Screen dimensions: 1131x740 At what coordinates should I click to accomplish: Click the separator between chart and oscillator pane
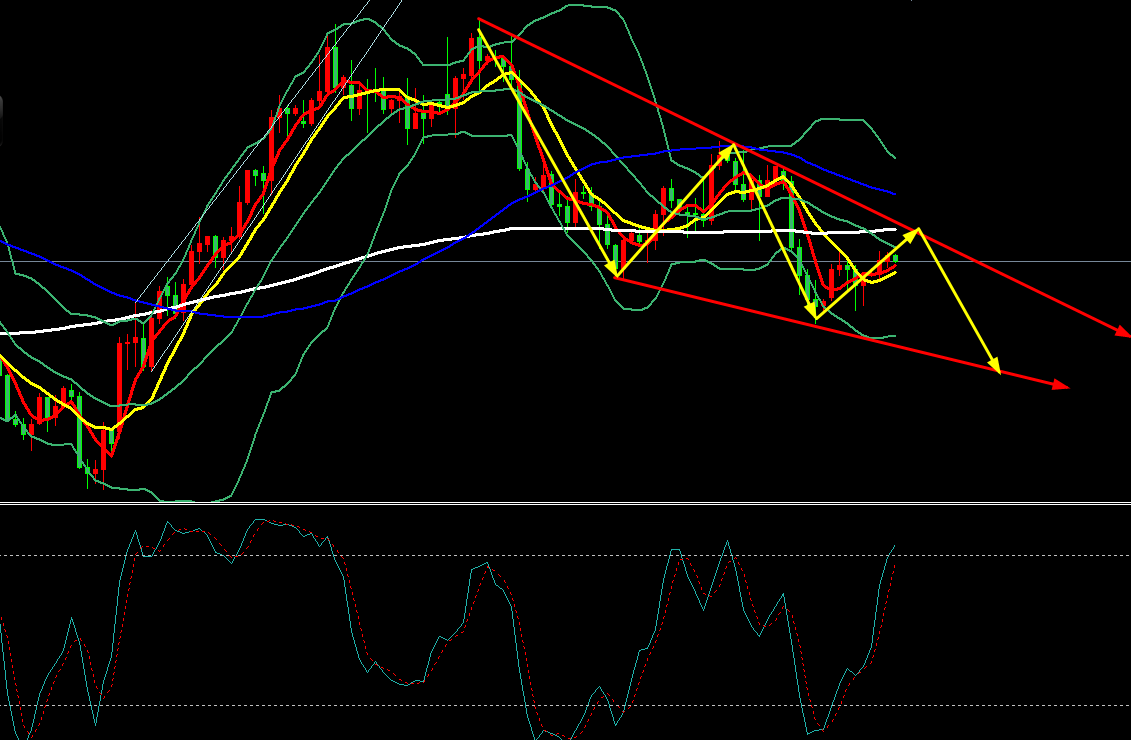565,503
